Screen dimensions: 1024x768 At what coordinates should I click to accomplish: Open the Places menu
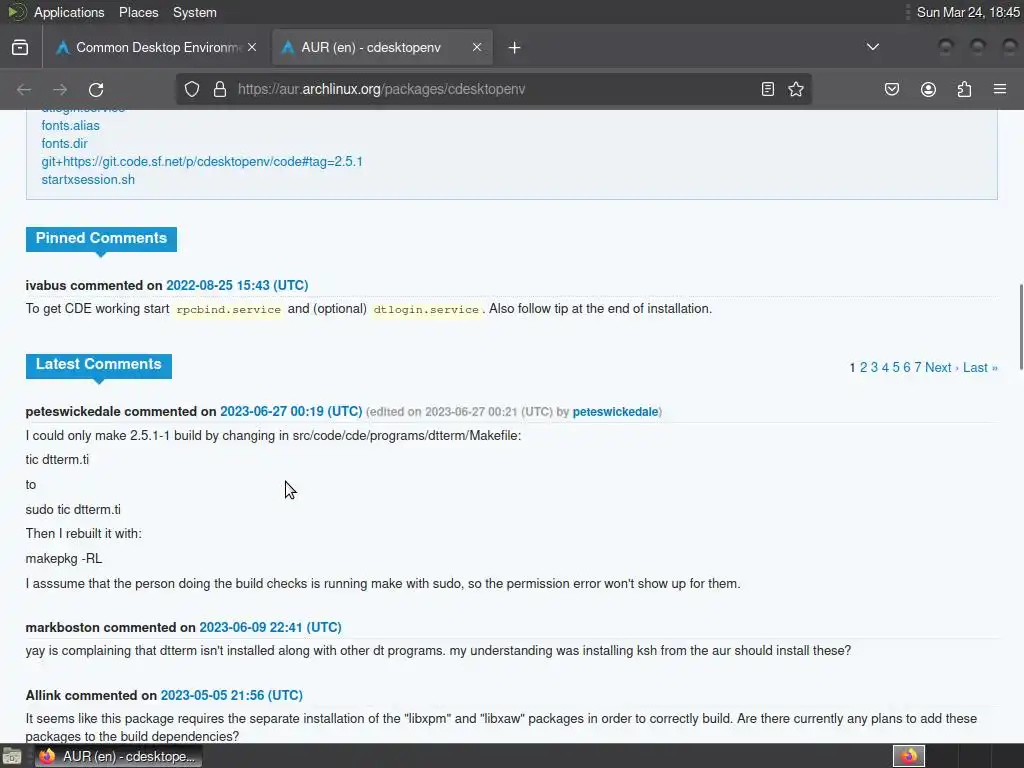(138, 12)
